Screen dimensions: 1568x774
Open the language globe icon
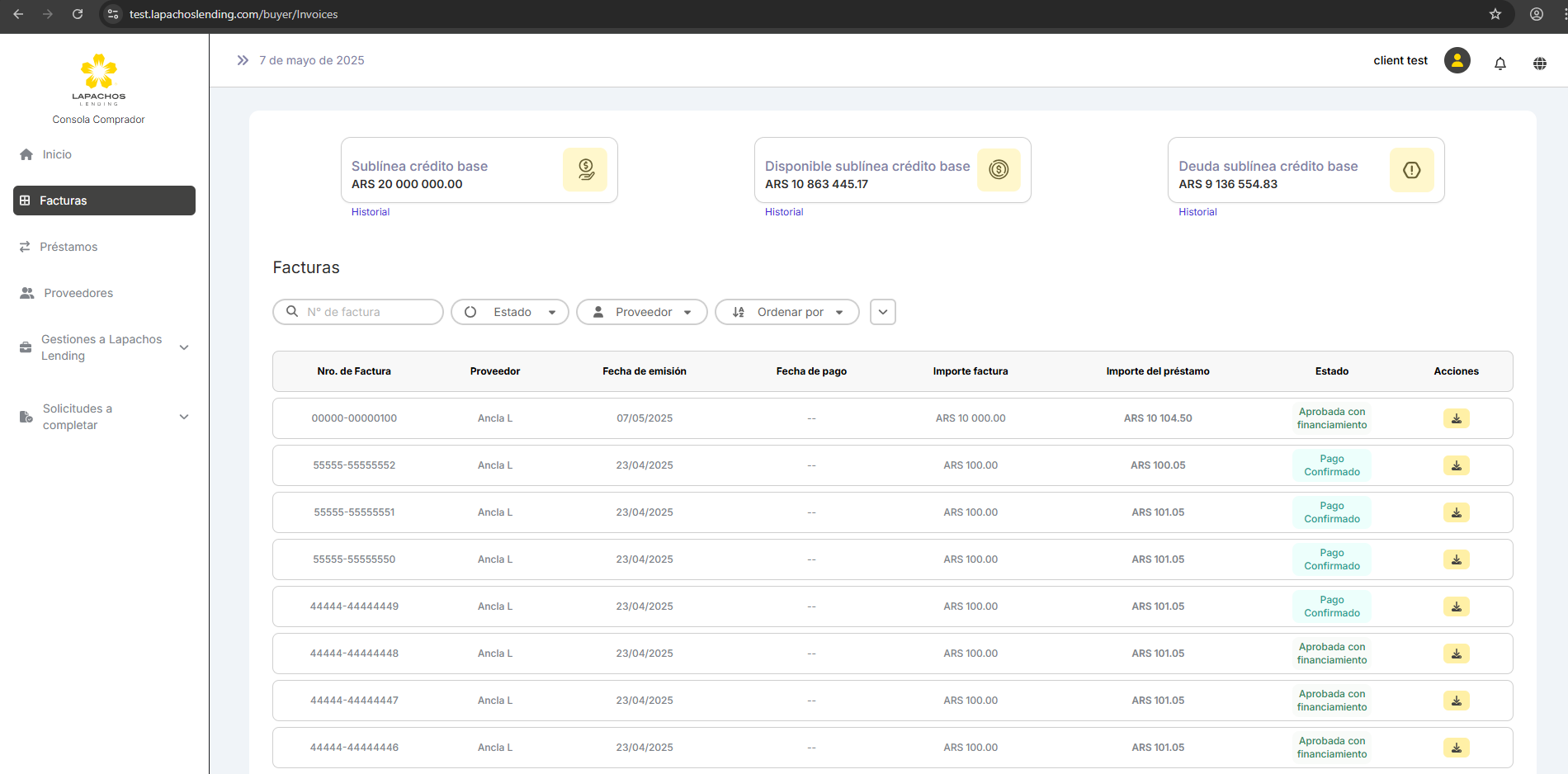point(1540,64)
